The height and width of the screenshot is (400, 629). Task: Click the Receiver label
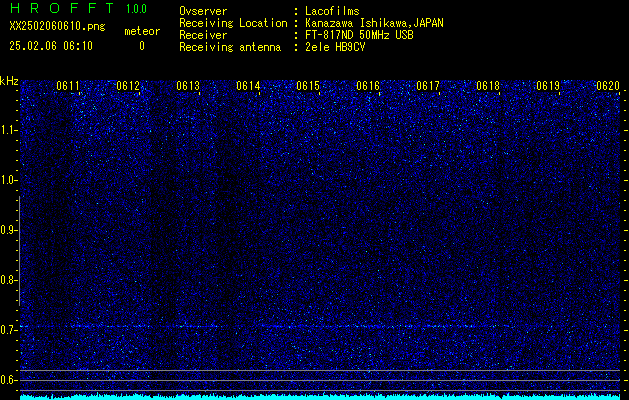[x=203, y=35]
